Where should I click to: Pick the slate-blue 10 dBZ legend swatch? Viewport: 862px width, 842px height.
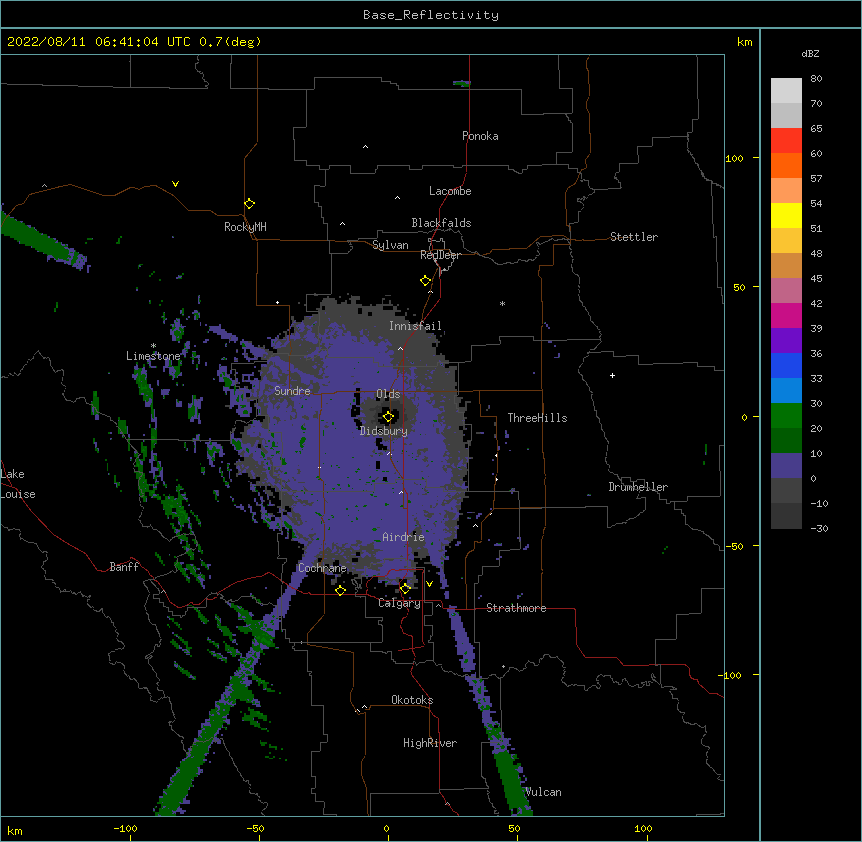point(786,466)
